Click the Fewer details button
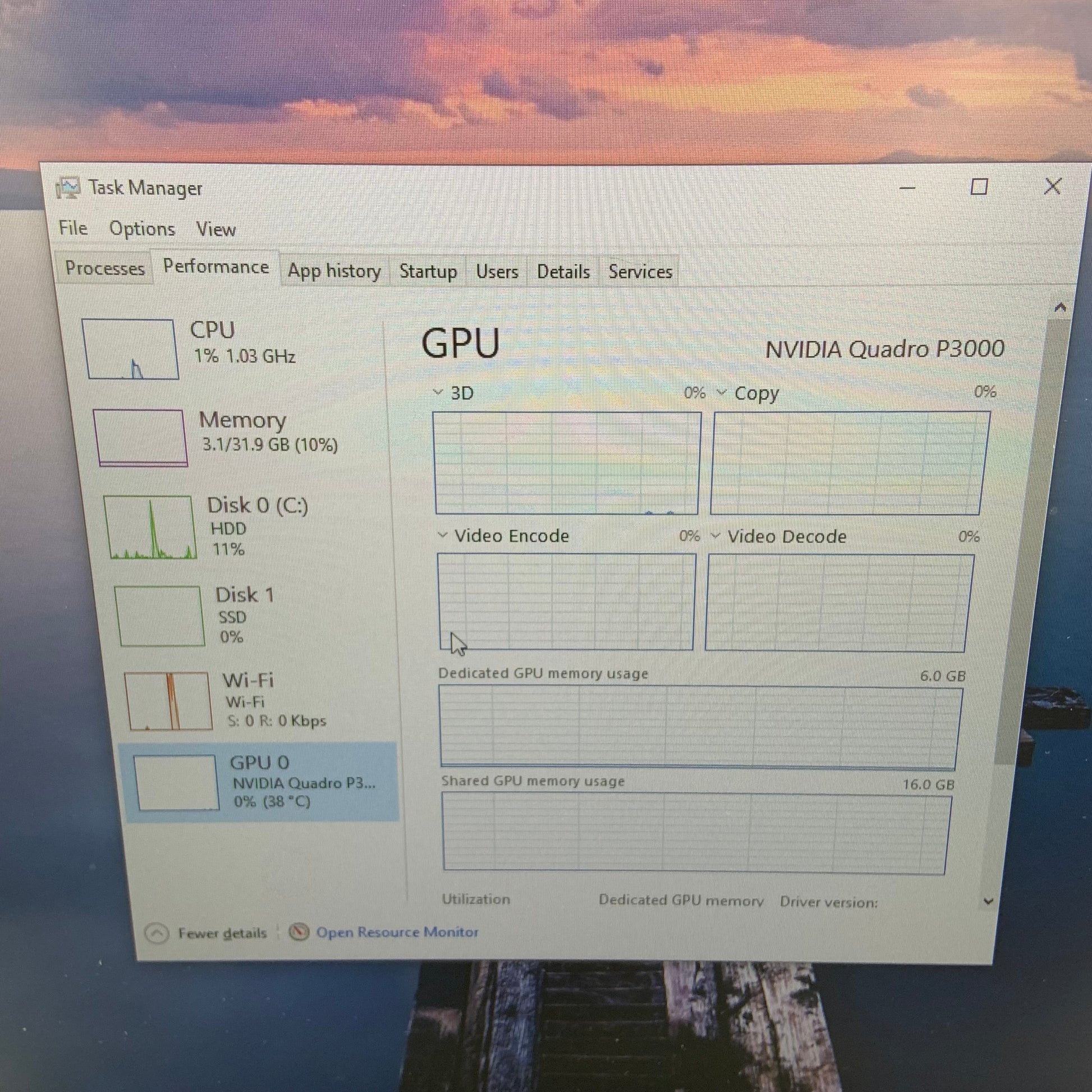Viewport: 1092px width, 1092px height. coord(222,933)
